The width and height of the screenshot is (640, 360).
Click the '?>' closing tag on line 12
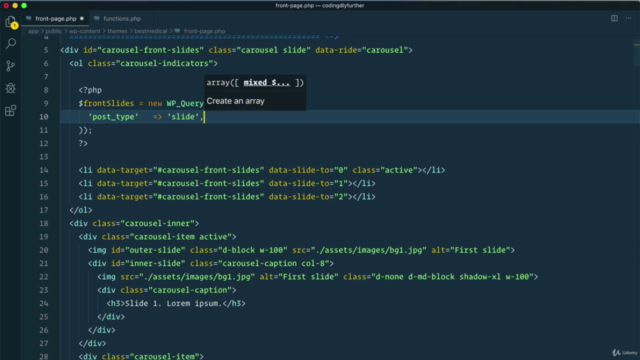click(83, 144)
